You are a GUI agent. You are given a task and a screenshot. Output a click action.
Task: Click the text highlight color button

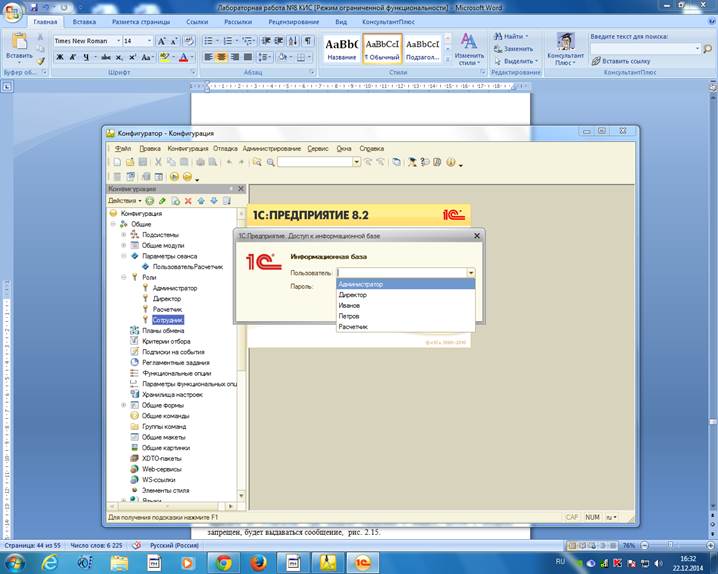(x=164, y=57)
